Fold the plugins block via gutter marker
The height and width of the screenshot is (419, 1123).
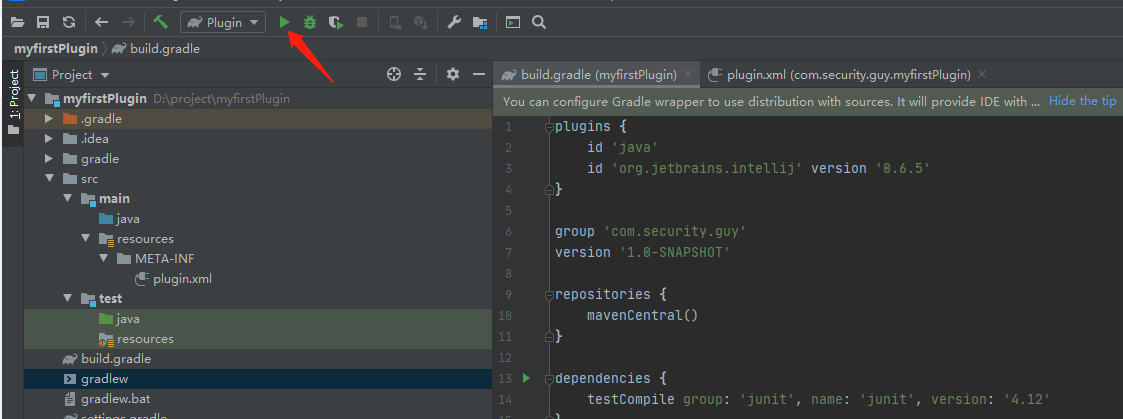[549, 127]
